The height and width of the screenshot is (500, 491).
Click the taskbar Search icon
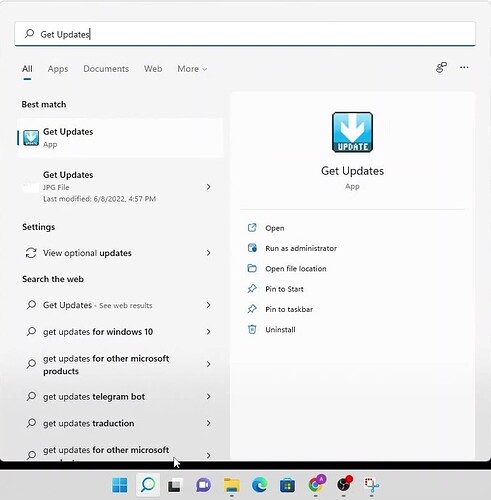[x=148, y=485]
